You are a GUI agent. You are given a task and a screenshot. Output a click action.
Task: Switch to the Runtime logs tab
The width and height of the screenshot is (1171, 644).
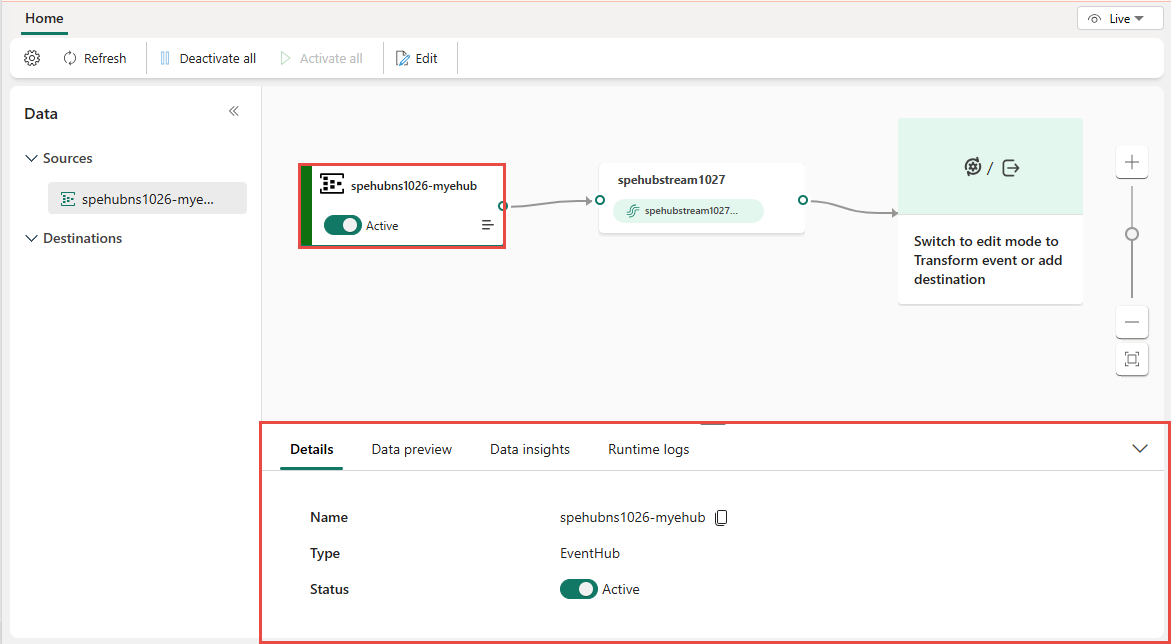tap(648, 449)
